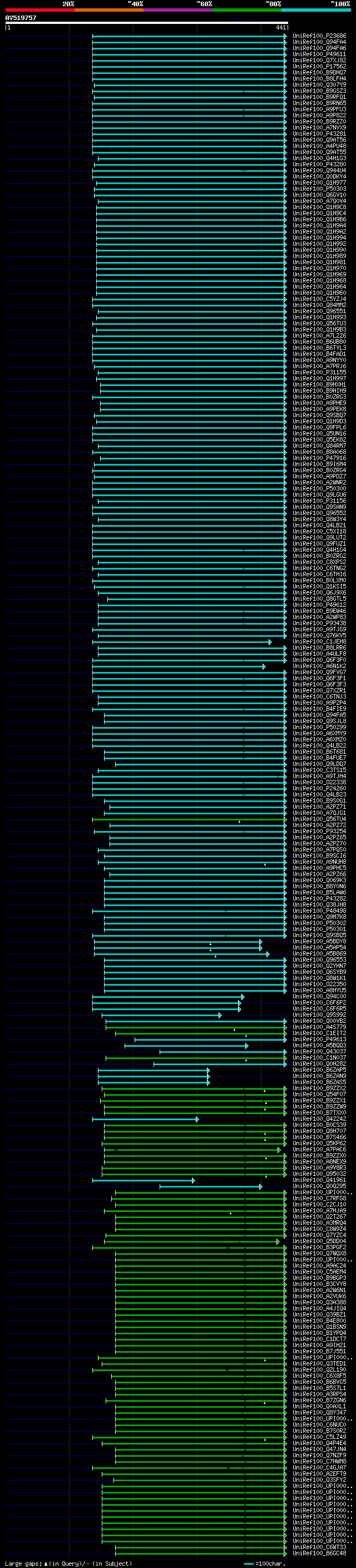This screenshot has height=1568, width=356.
Task: Select hit label UniRef100_C5LZ49
Action: (319, 1437)
